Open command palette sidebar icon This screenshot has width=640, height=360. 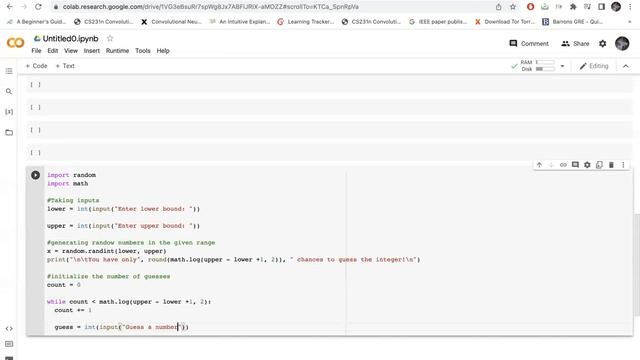(x=9, y=344)
